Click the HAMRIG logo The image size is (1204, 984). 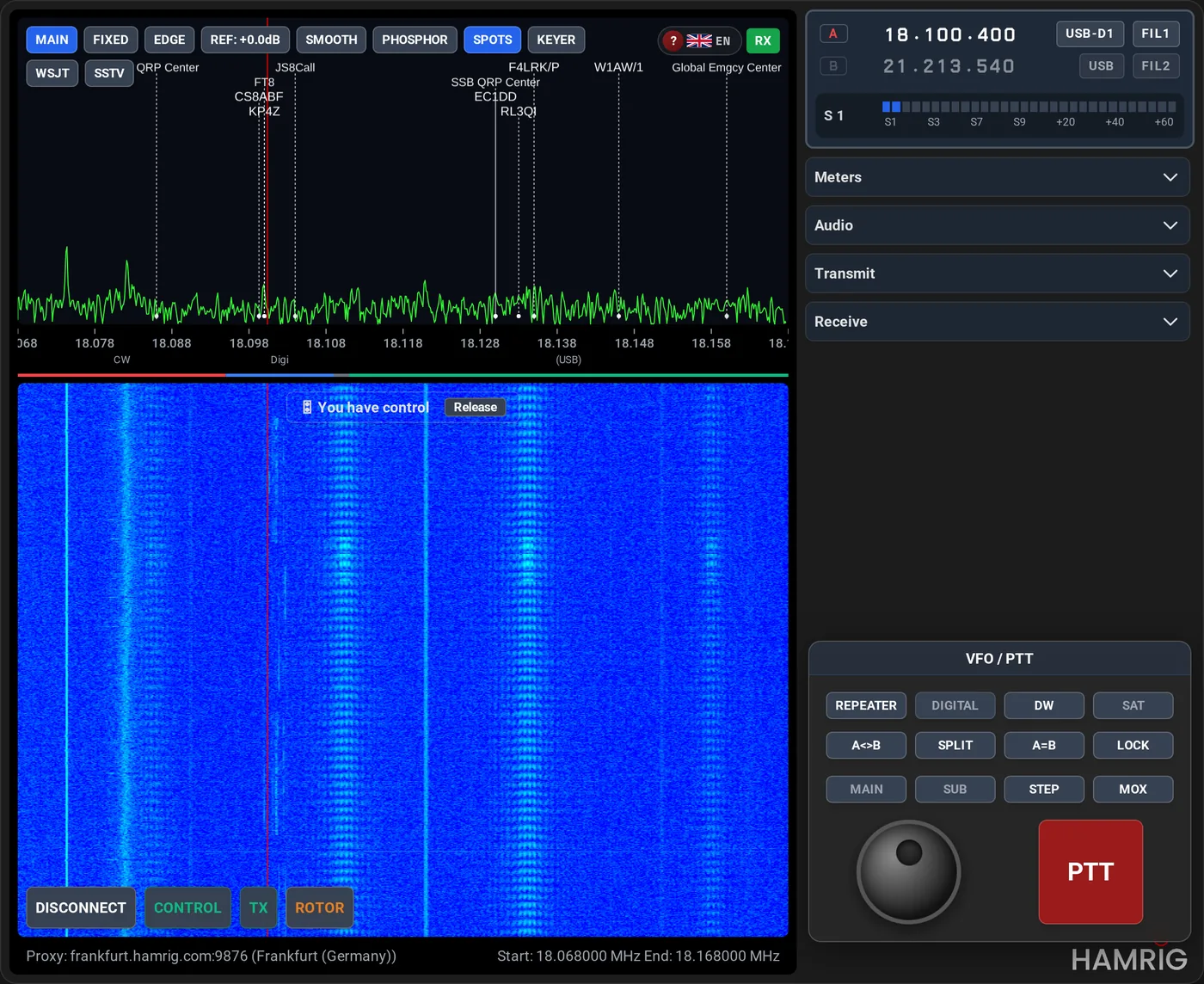click(x=1129, y=959)
